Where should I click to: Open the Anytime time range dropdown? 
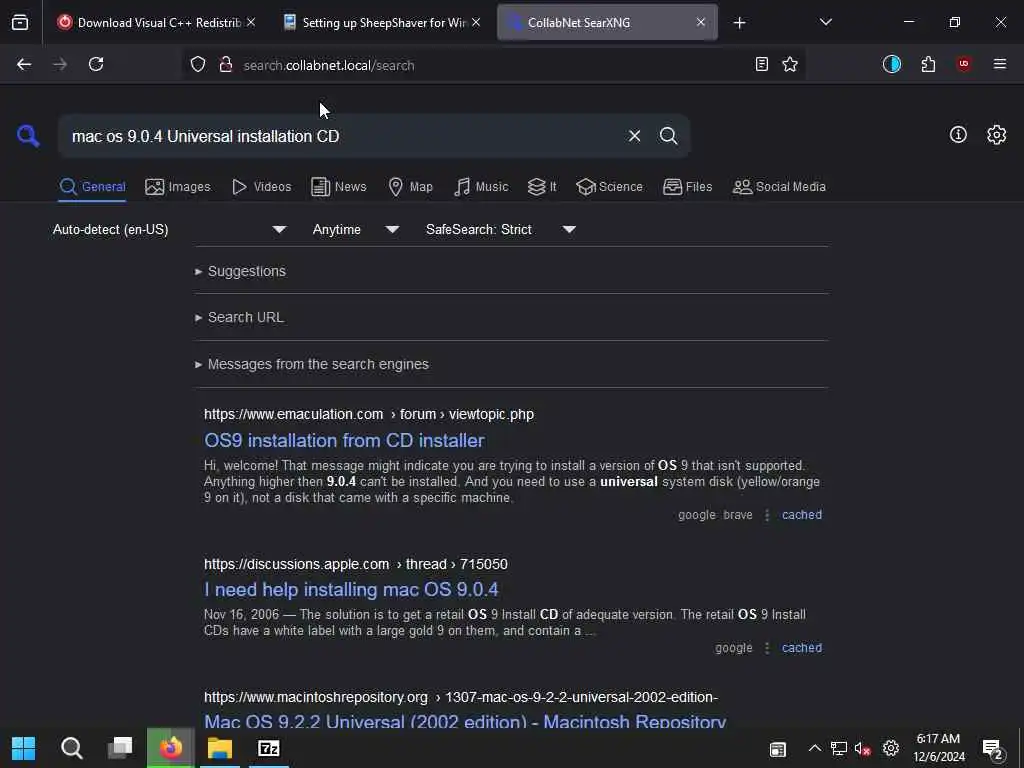355,229
